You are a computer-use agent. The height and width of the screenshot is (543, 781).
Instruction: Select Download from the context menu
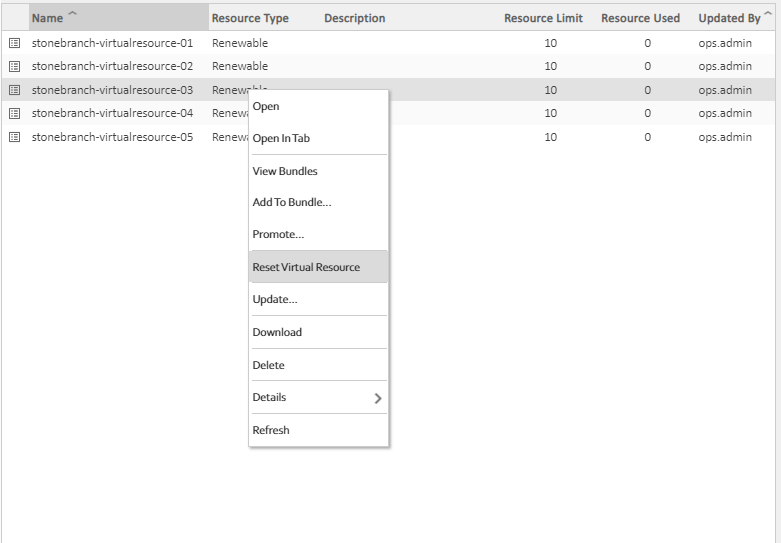pos(277,332)
